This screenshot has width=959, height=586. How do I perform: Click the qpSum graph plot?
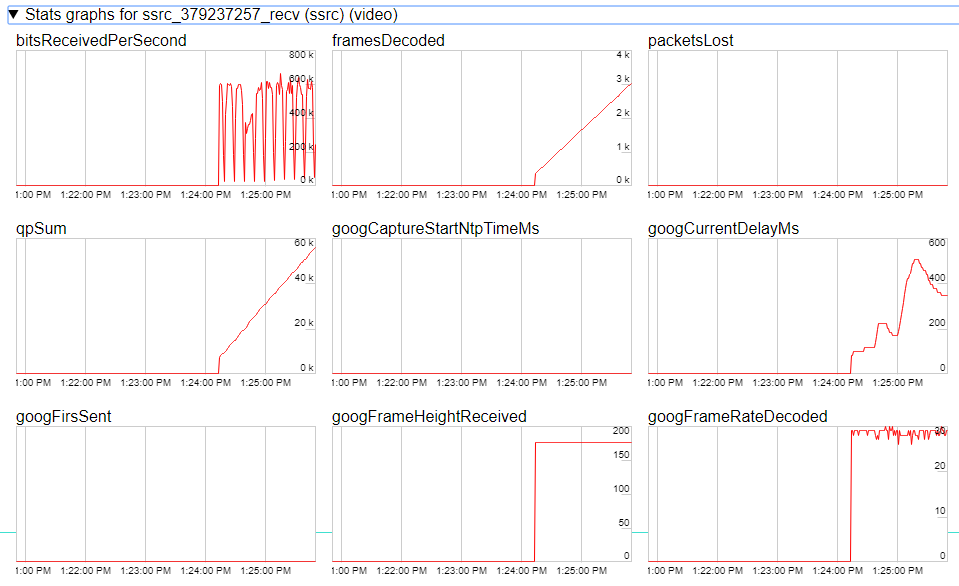point(166,306)
